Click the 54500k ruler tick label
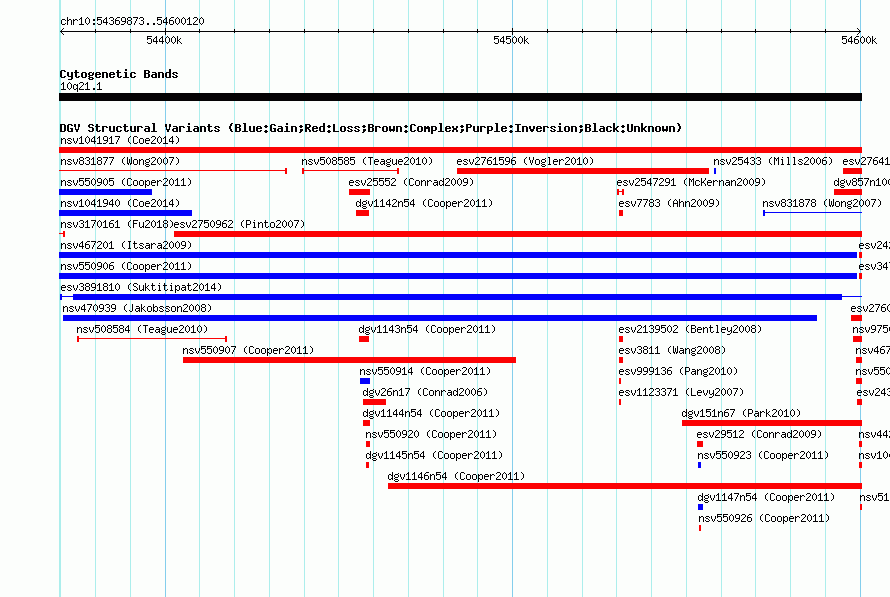Image resolution: width=890 pixels, height=597 pixels. point(511,40)
